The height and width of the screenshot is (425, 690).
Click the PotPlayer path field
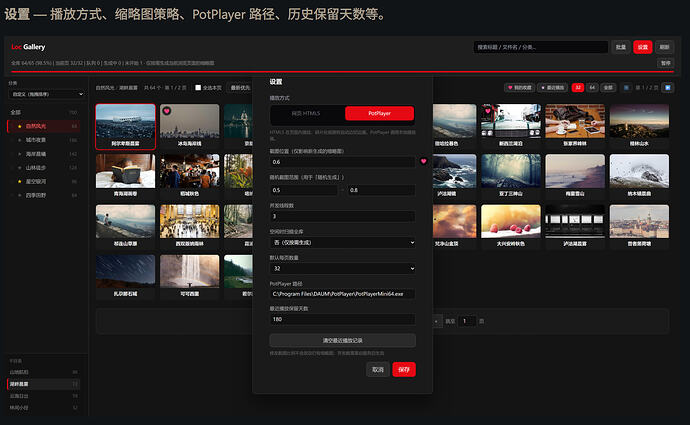(342, 294)
